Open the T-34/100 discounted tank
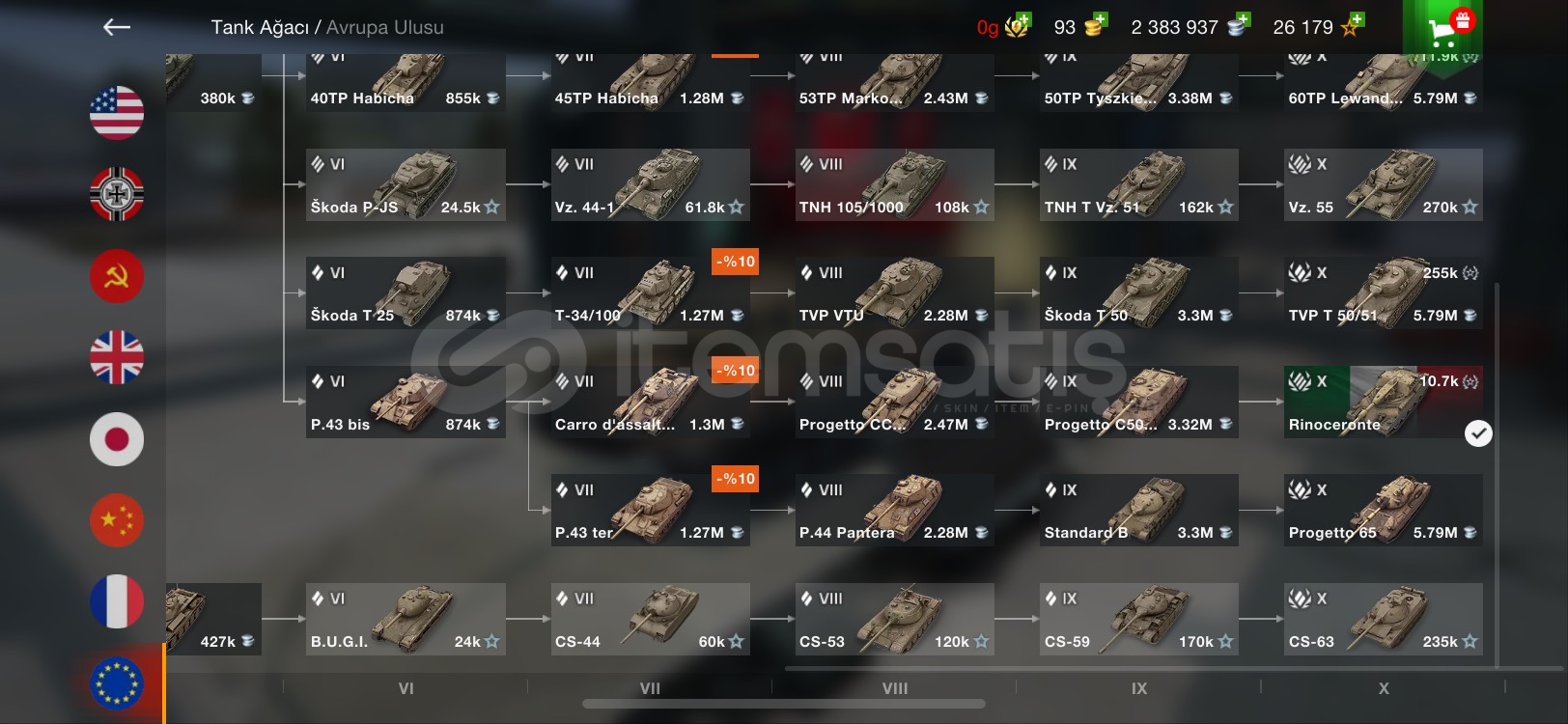 651,293
